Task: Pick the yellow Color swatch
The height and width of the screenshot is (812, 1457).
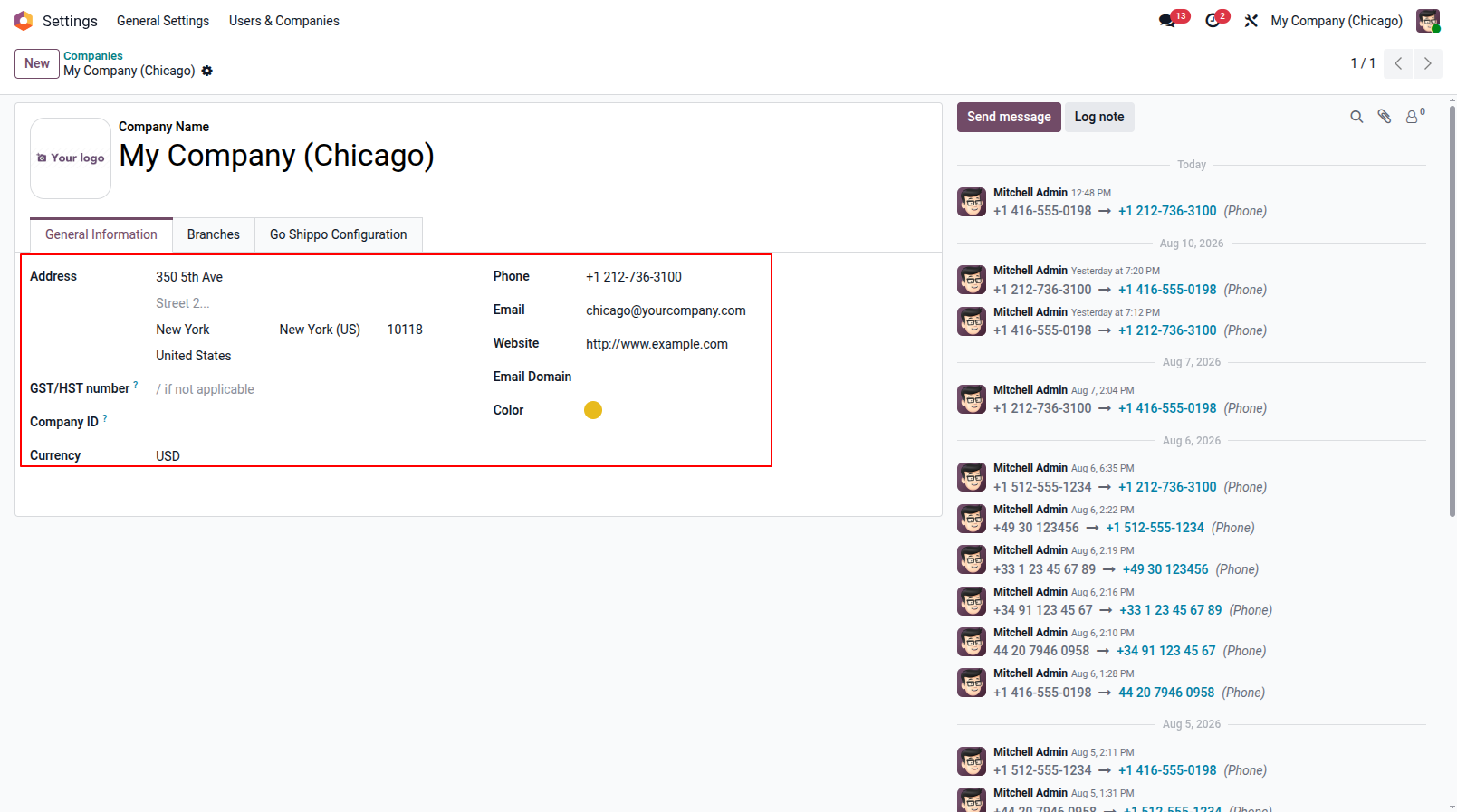Action: point(593,410)
